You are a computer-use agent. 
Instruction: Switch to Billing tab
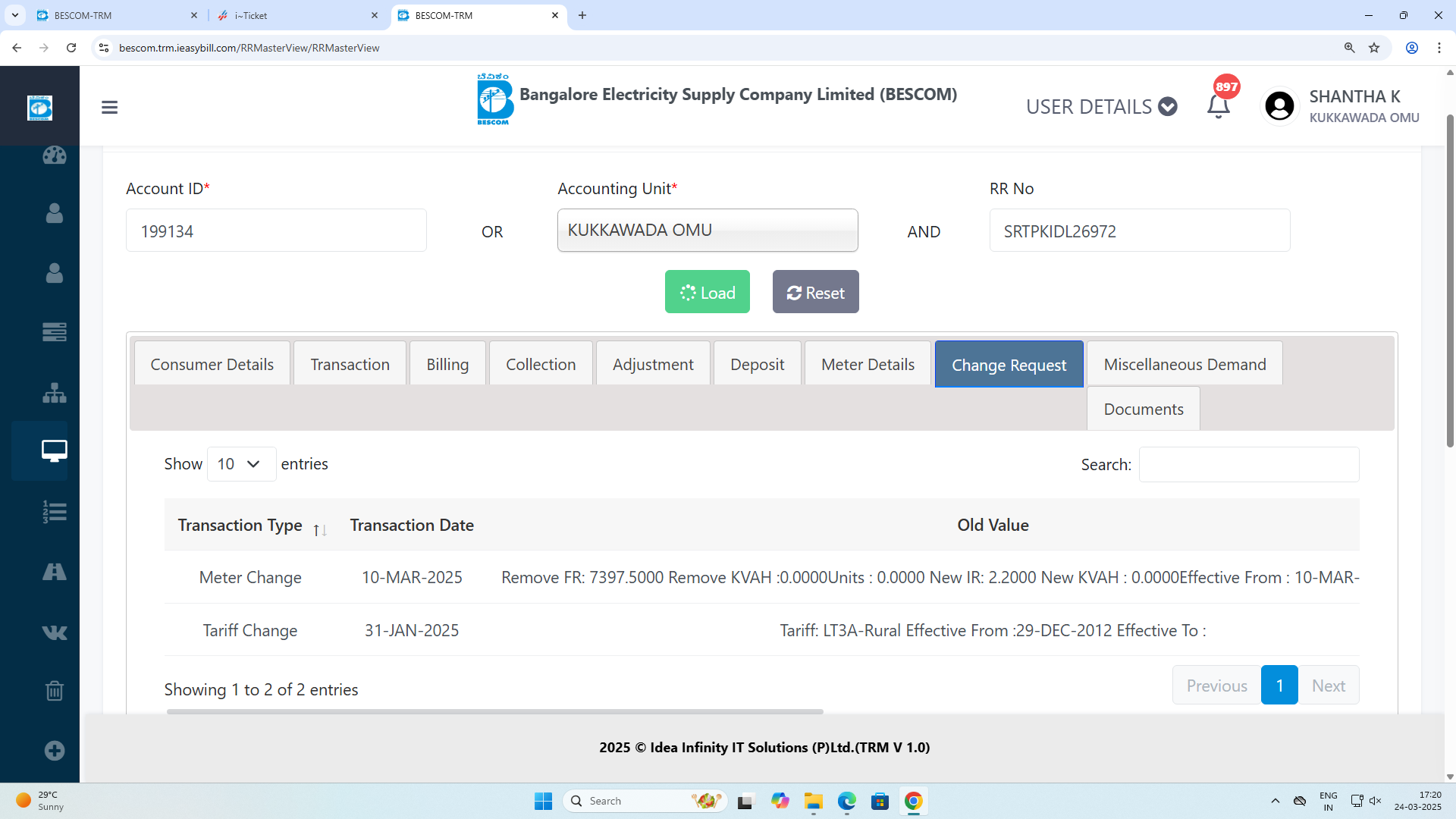(x=447, y=364)
